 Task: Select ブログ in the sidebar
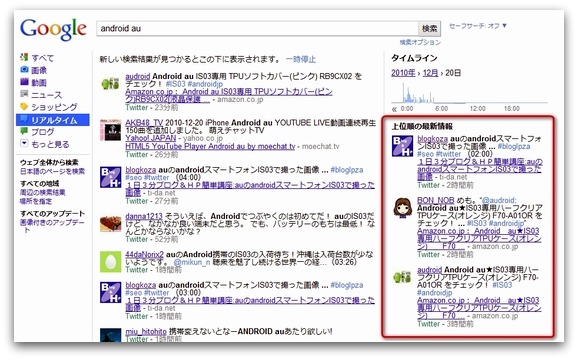pyautogui.click(x=42, y=132)
